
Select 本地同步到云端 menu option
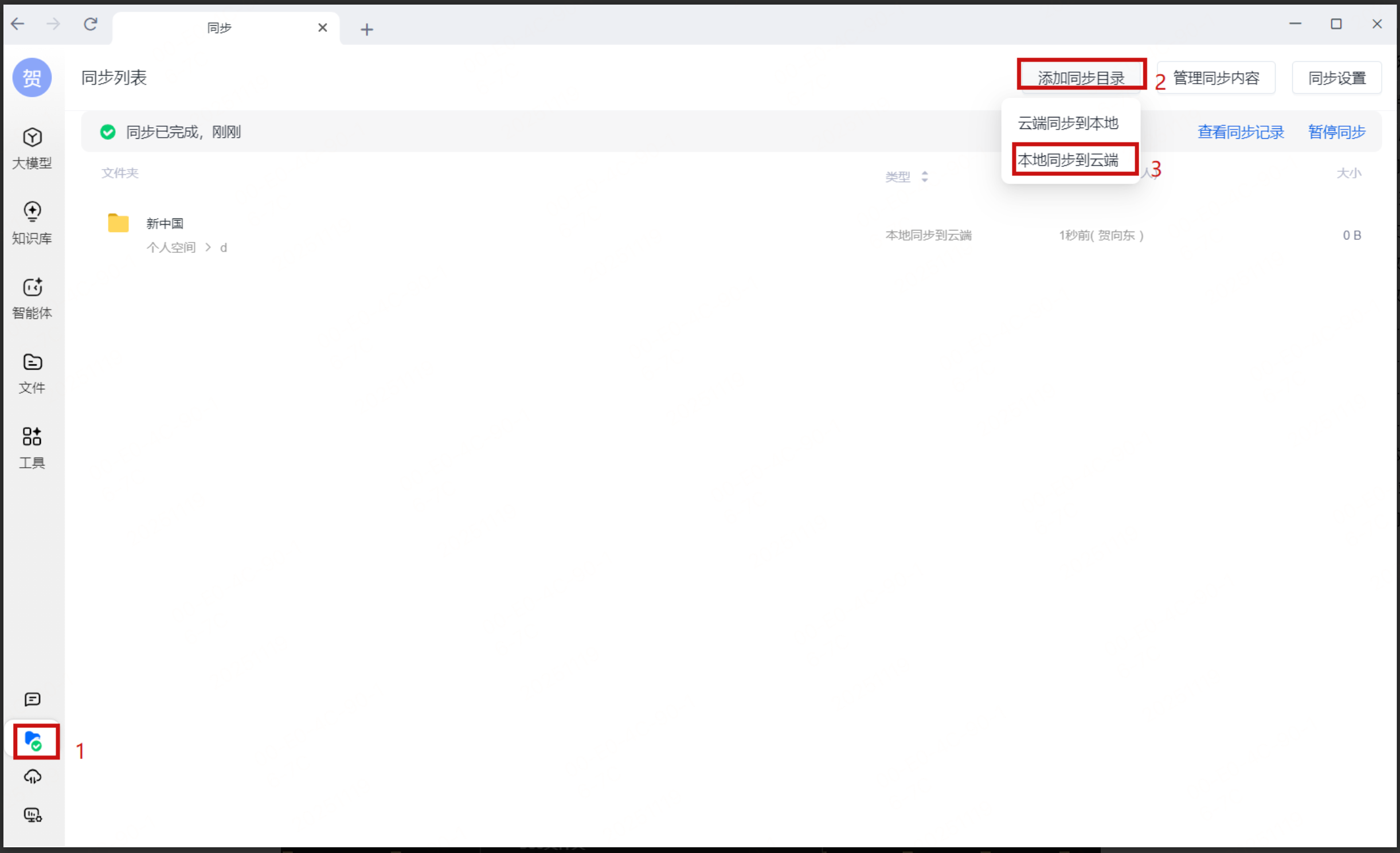coord(1067,160)
